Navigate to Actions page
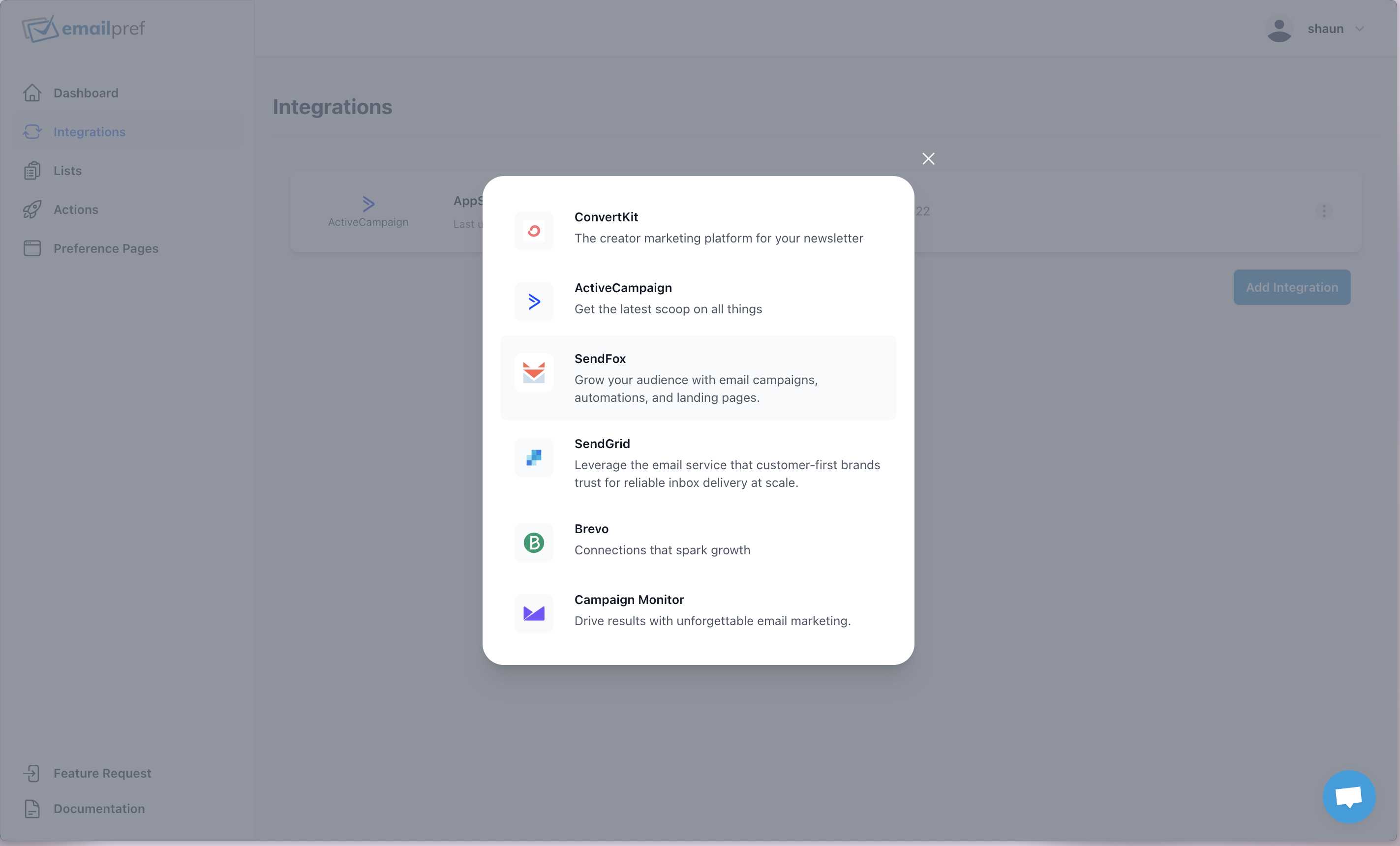 click(76, 210)
